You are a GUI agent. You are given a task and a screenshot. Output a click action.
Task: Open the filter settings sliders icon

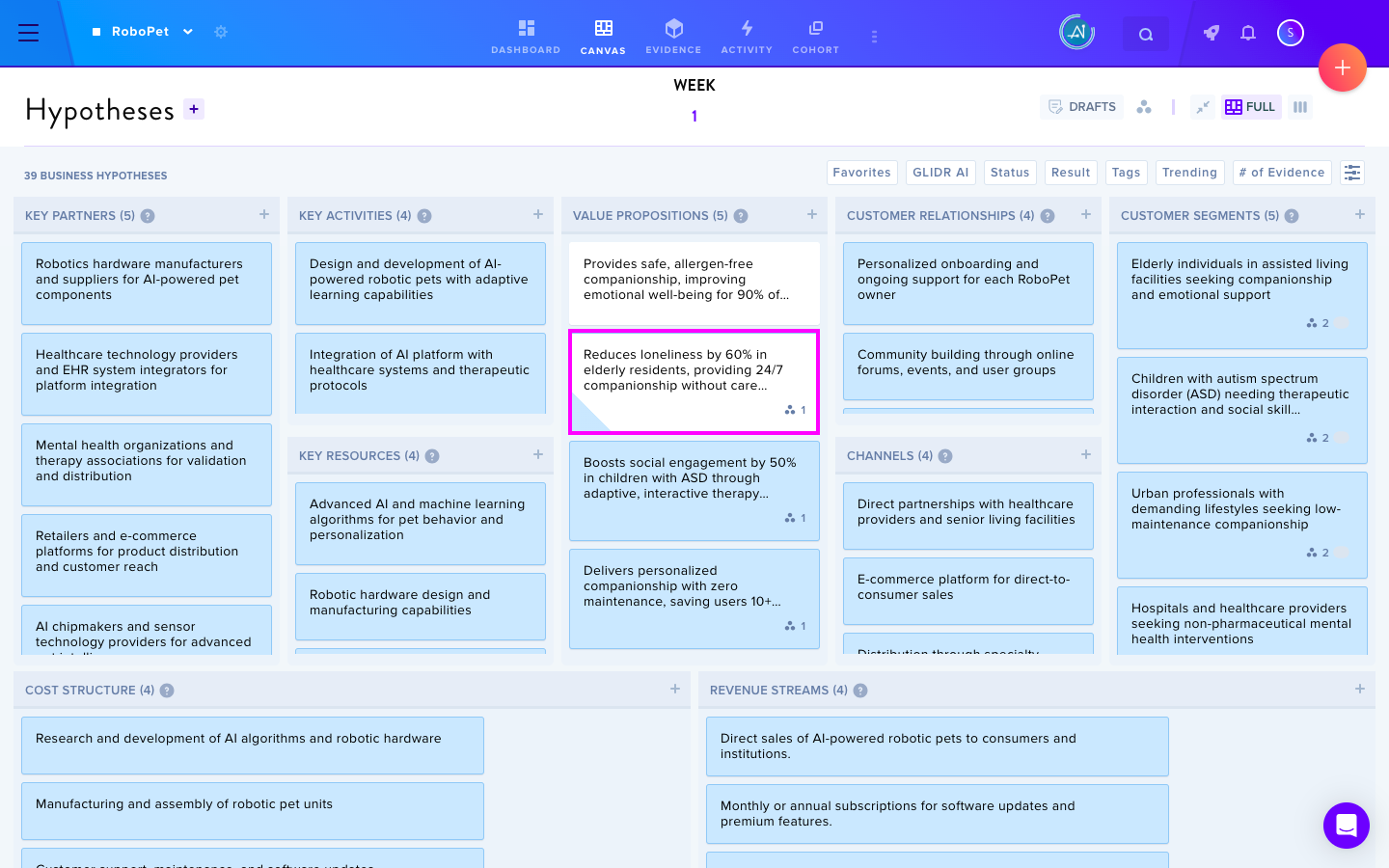(1352, 173)
